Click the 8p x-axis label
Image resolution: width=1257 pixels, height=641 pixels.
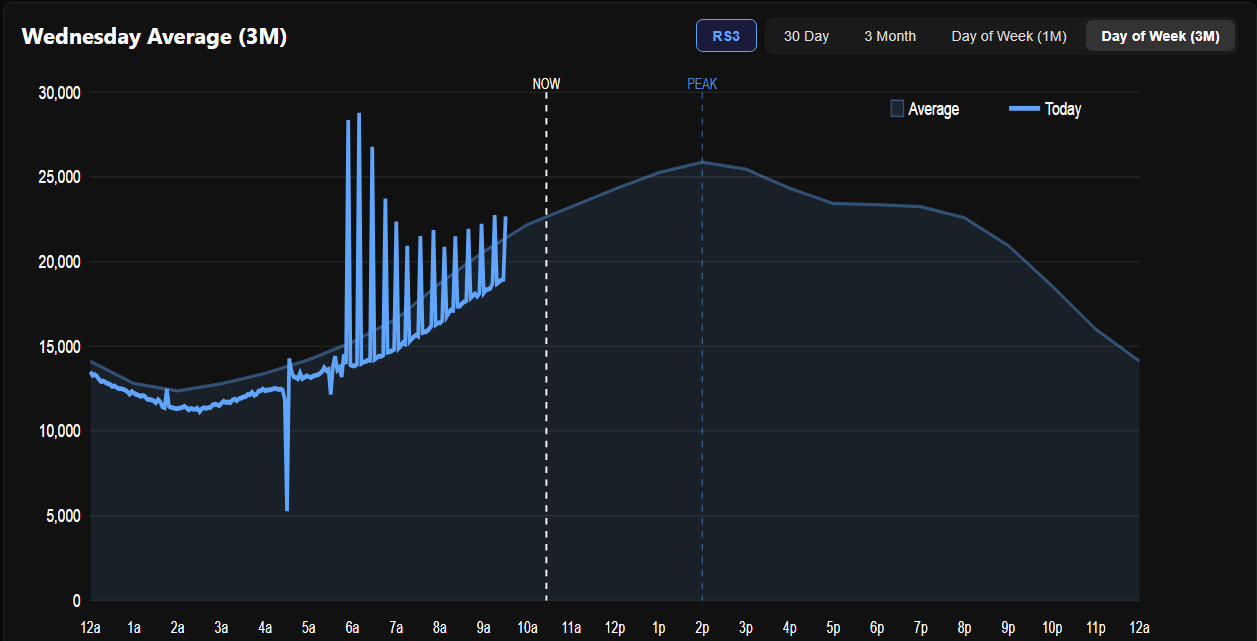(x=964, y=628)
